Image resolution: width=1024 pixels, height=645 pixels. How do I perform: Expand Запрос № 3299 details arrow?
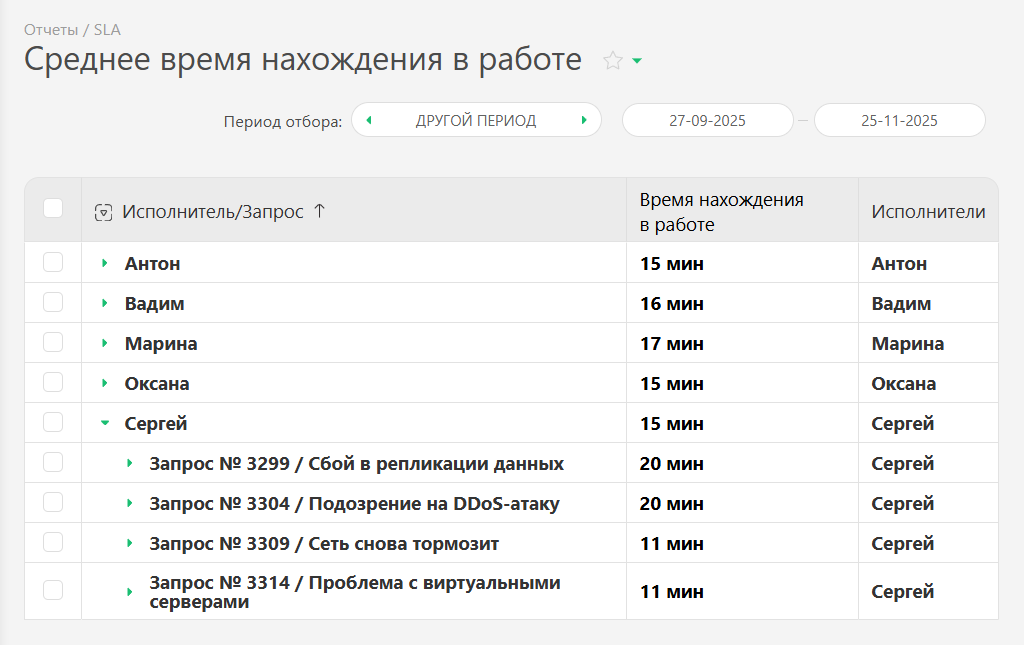point(129,463)
